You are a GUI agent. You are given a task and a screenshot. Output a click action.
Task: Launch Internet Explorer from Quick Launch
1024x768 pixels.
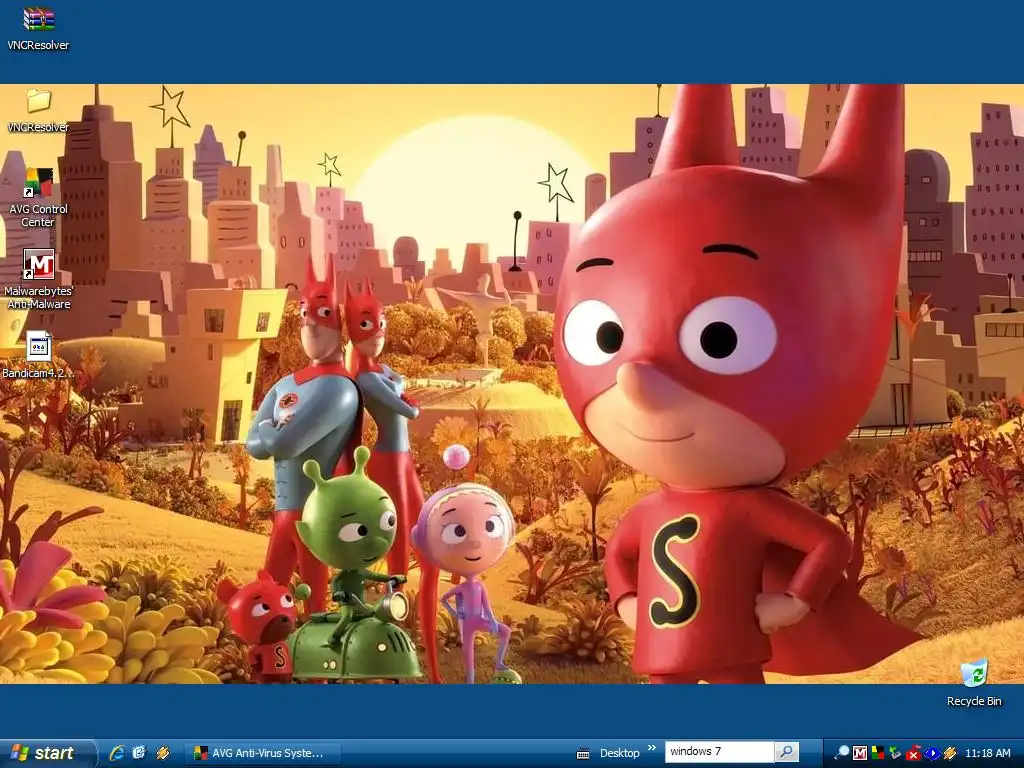[117, 753]
